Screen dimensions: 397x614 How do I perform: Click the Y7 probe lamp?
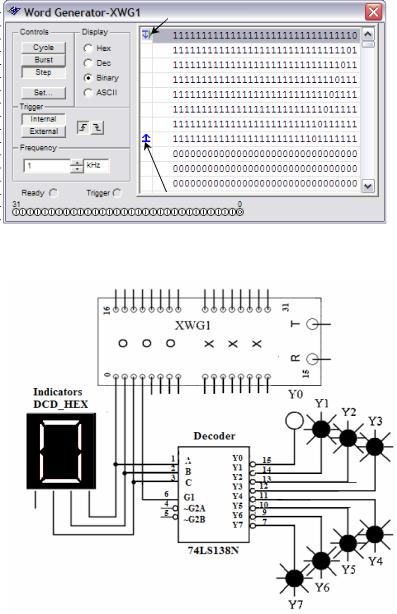294,578
